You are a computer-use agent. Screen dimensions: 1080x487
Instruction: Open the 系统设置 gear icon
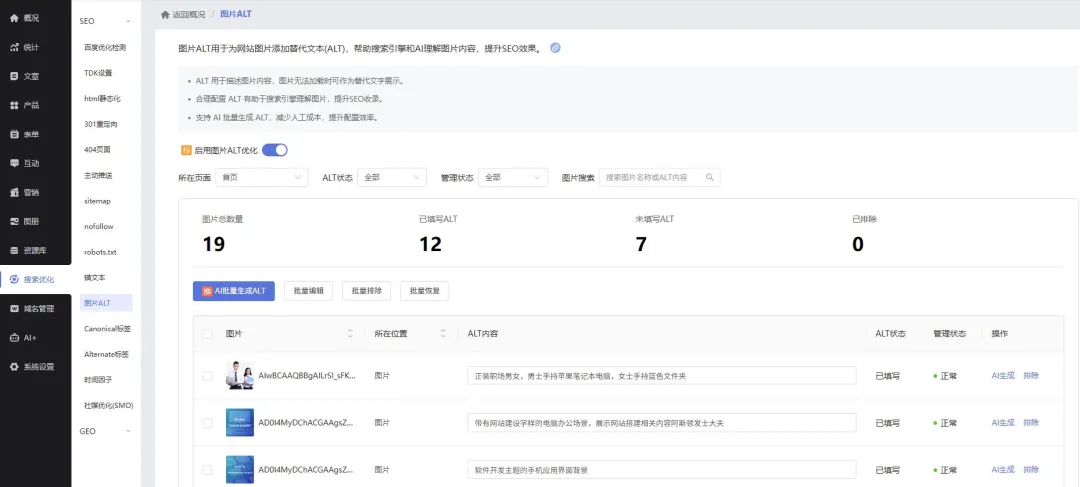pos(14,366)
